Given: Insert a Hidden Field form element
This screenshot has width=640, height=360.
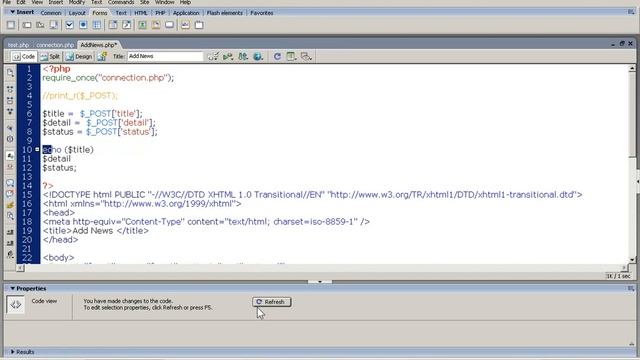Looking at the screenshot, I should click(40, 25).
